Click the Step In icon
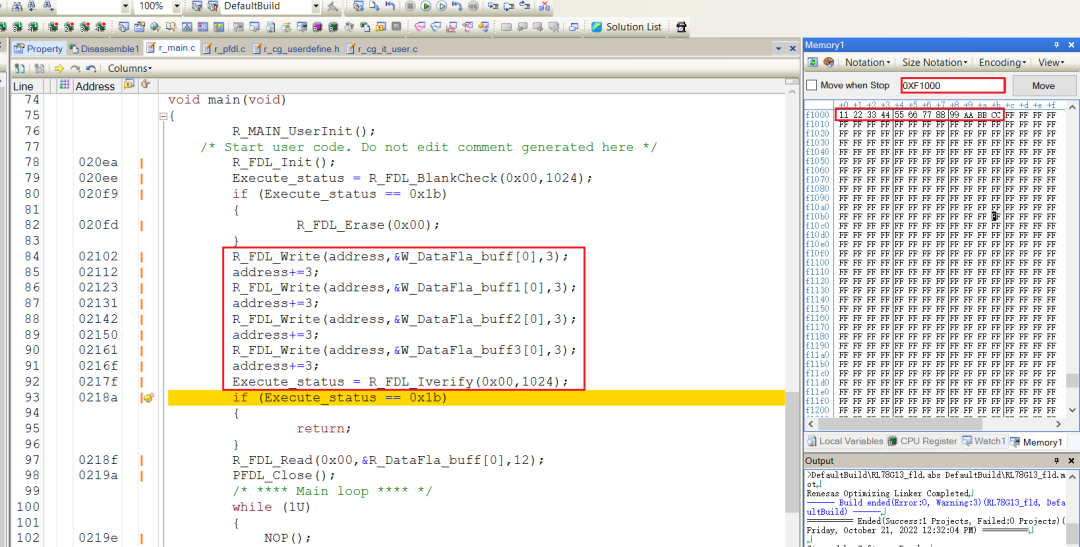 [x=493, y=6]
